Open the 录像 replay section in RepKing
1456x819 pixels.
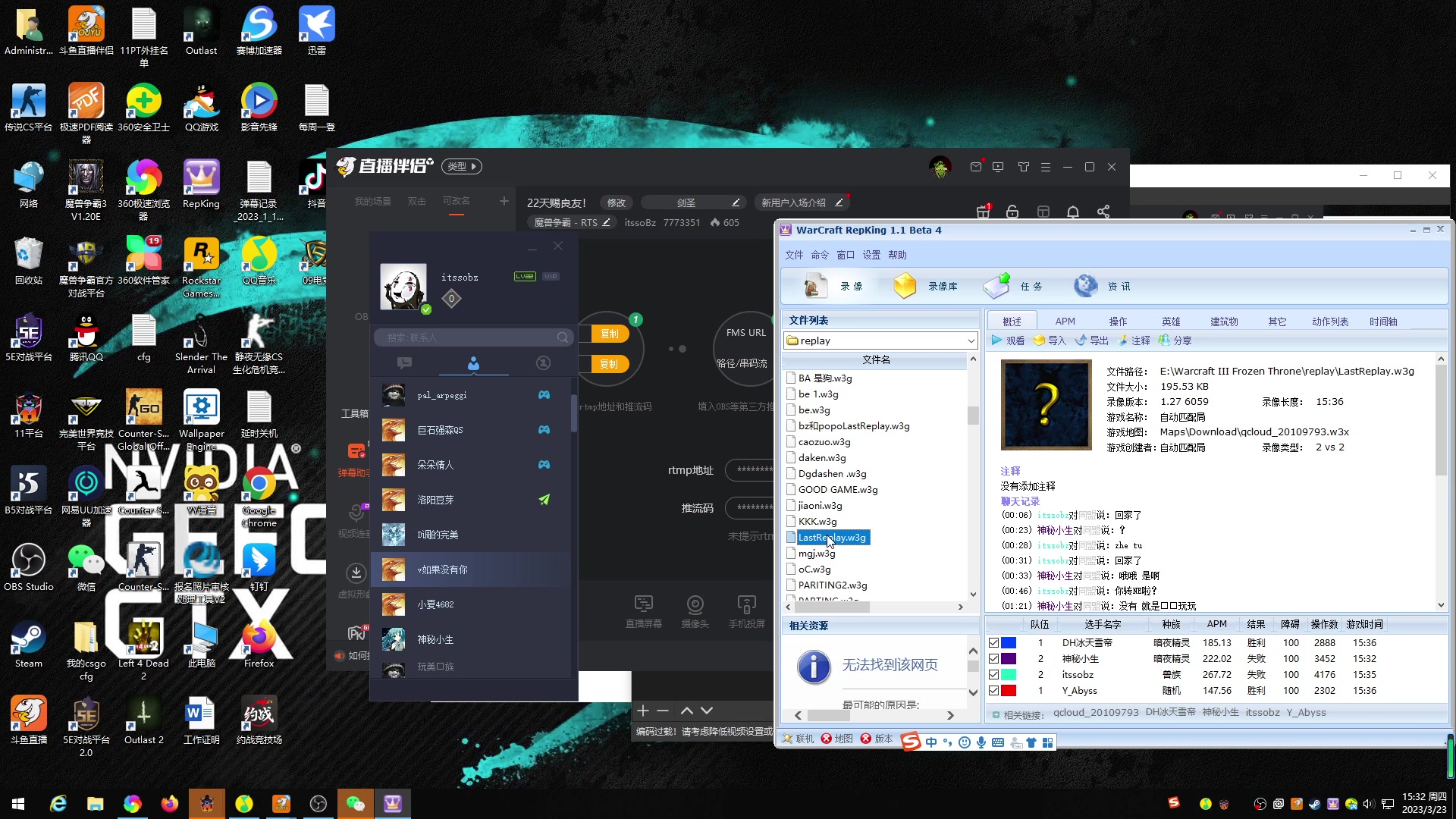tap(833, 287)
